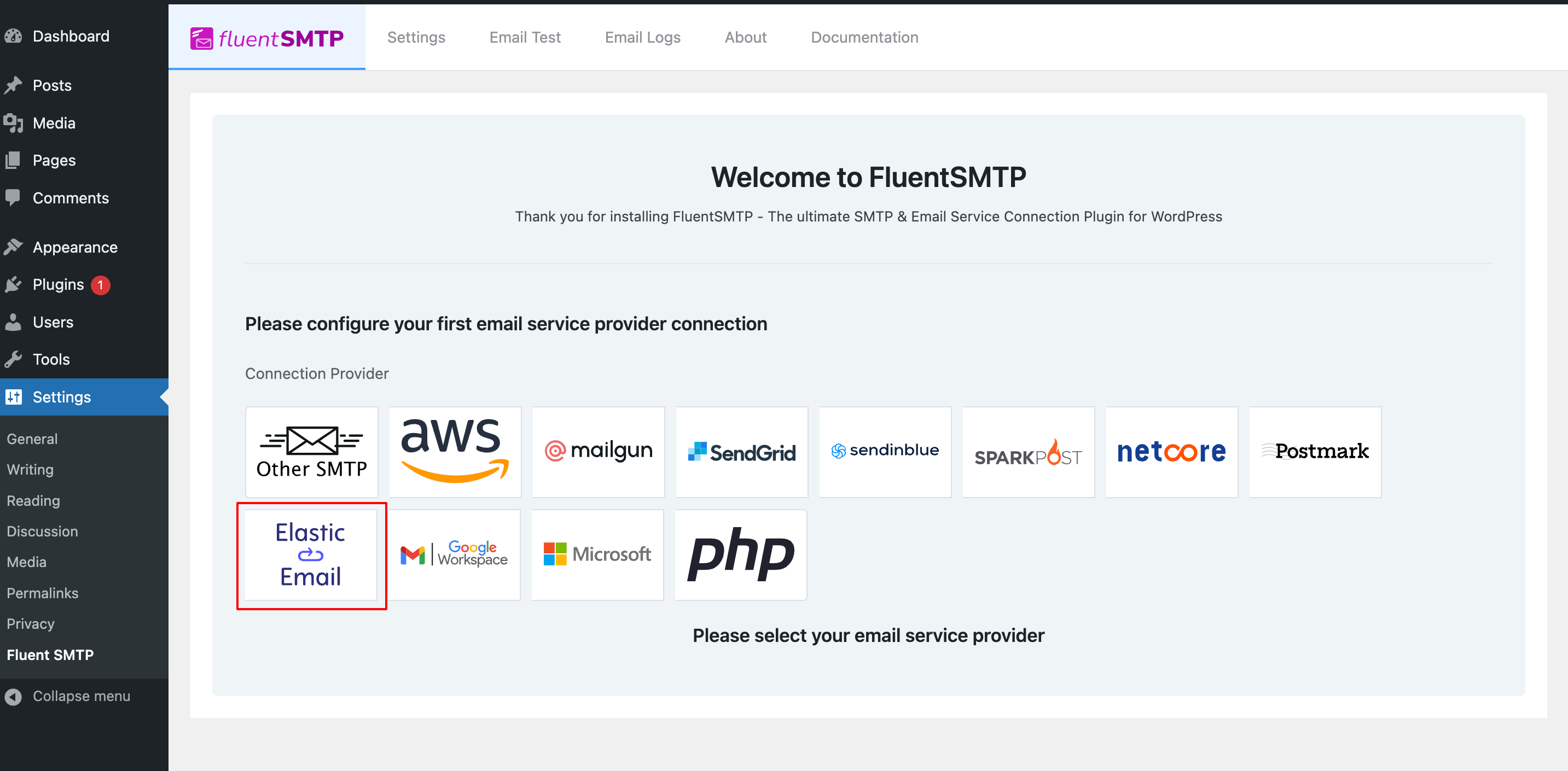This screenshot has height=771, width=1568.
Task: Click the Comments speech bubble icon
Action: [13, 198]
